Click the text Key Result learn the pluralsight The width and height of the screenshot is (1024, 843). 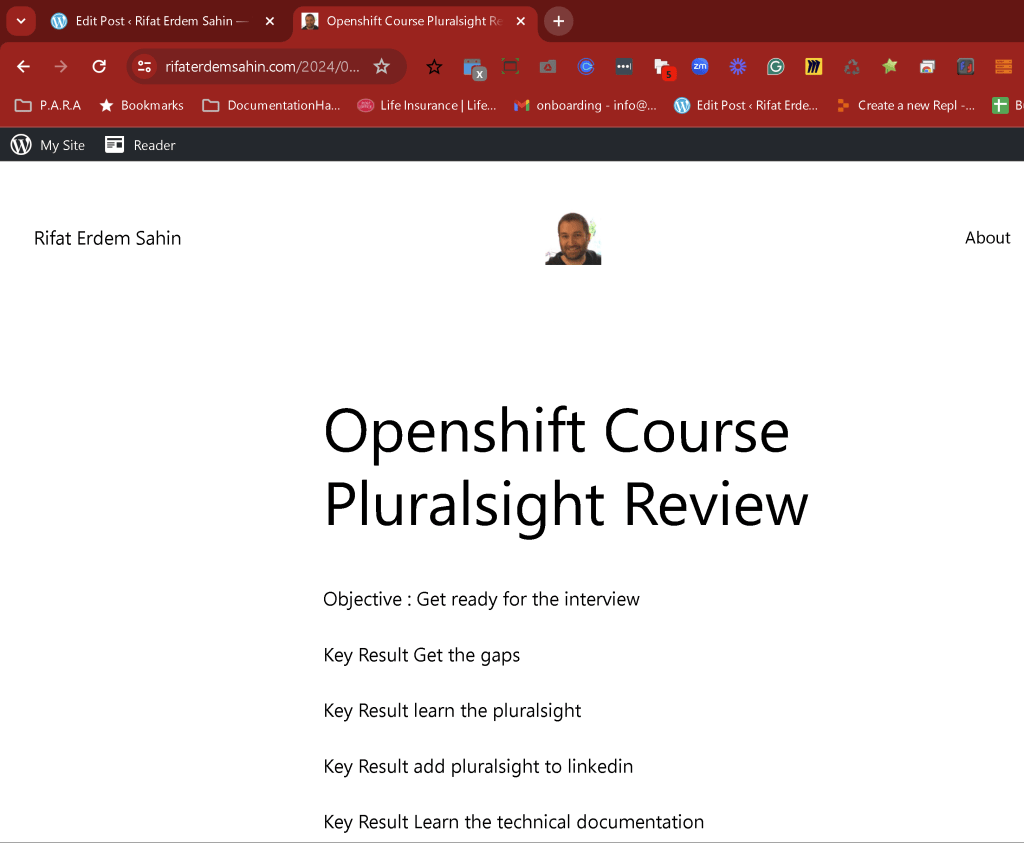pos(452,710)
